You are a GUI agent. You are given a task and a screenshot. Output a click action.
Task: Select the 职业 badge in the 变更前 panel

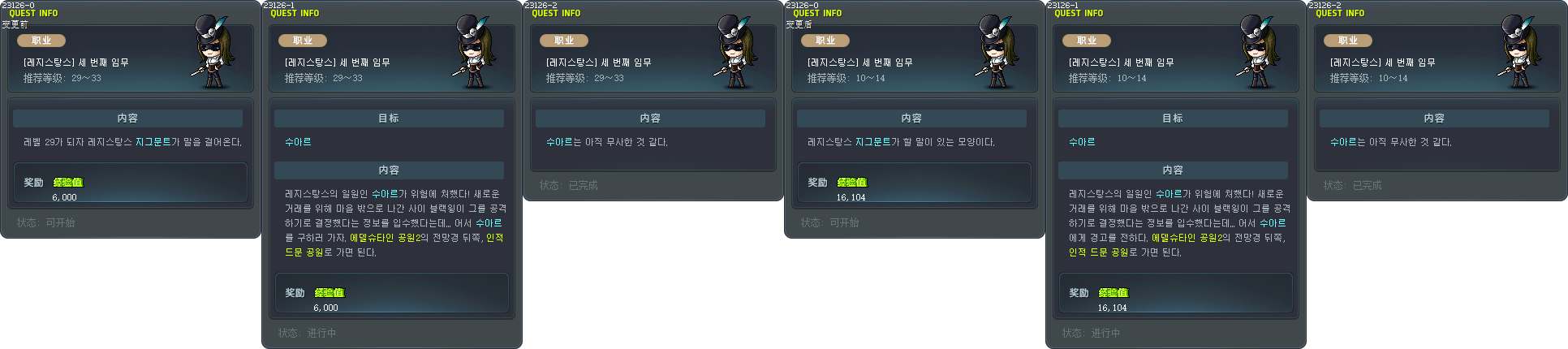pyautogui.click(x=41, y=40)
